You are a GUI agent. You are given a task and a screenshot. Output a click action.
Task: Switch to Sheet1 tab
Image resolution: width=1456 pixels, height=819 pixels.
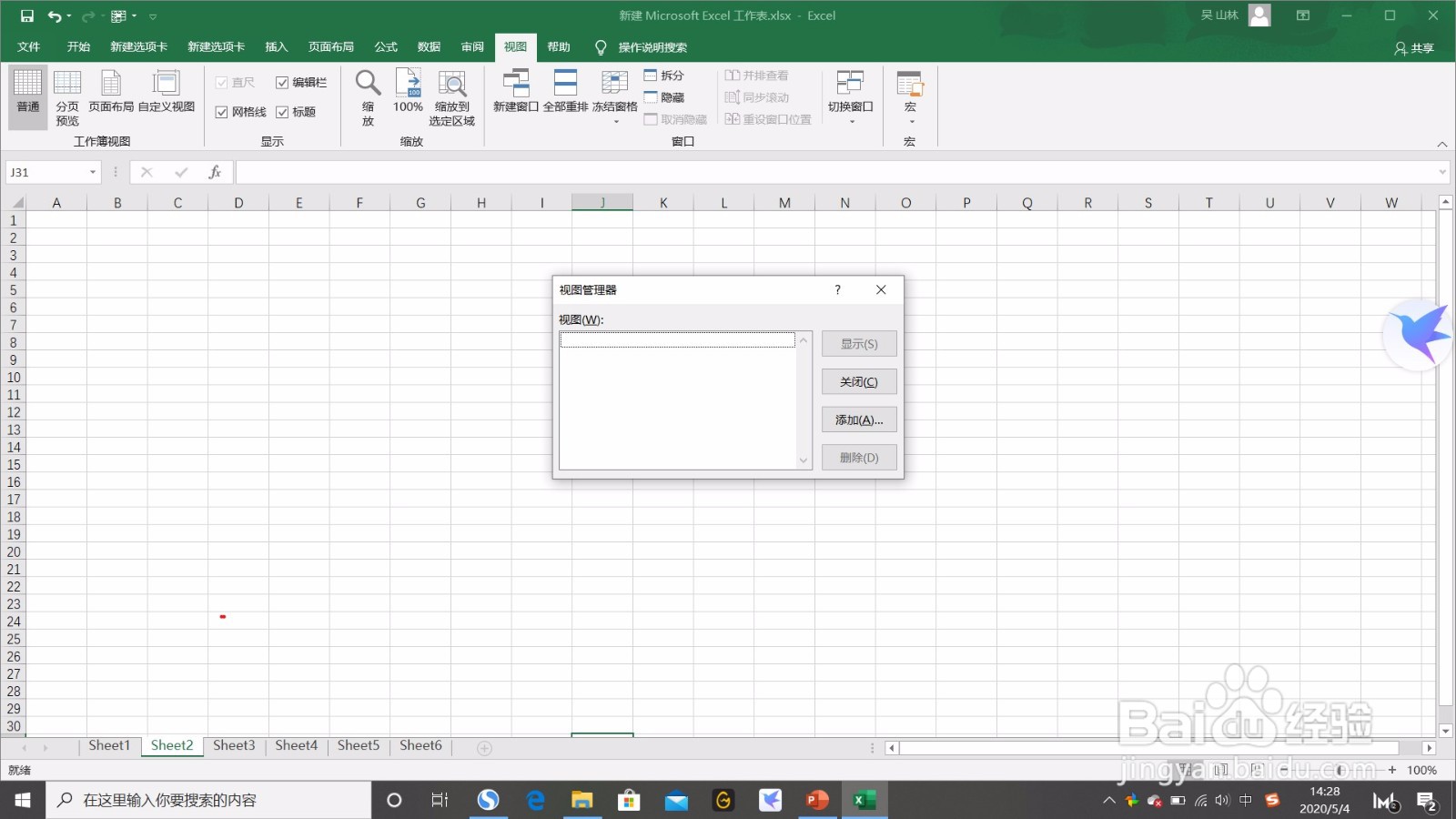coord(109,745)
